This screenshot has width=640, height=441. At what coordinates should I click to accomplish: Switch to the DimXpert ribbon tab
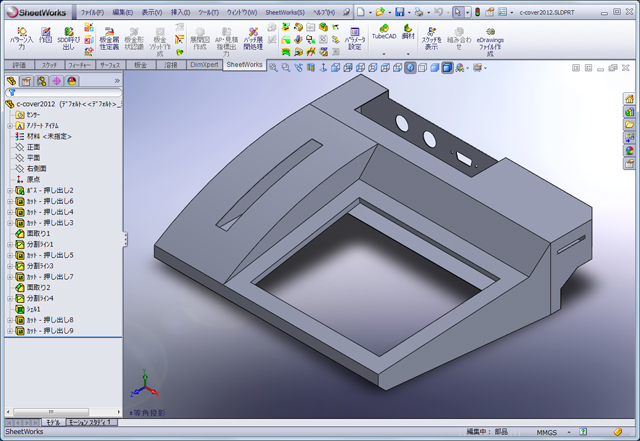click(x=202, y=65)
